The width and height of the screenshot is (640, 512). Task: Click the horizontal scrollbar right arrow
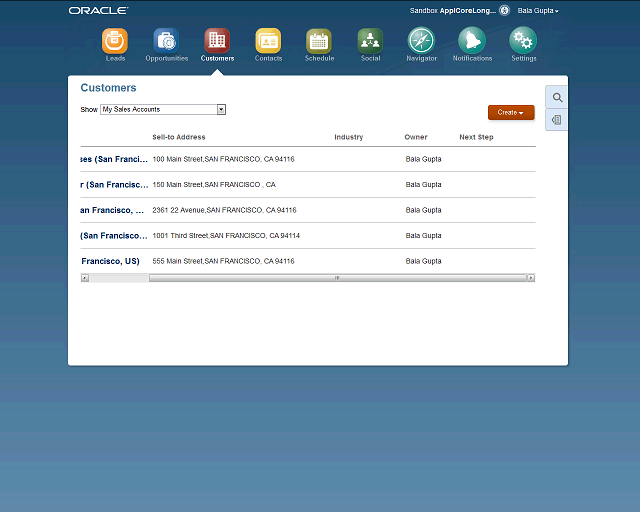(x=531, y=278)
